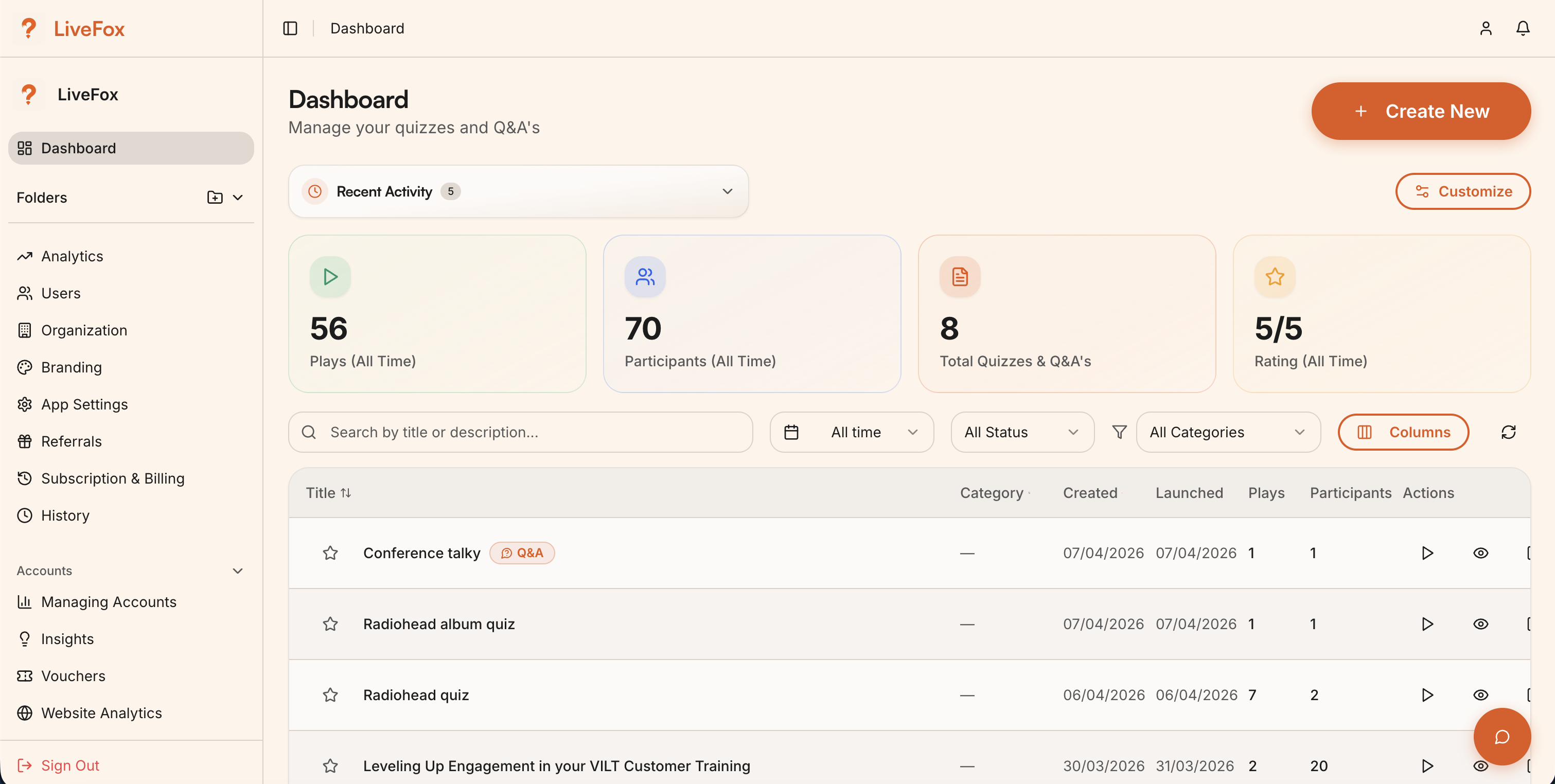
Task: Favorite the Radiohead quiz row
Action: [330, 696]
